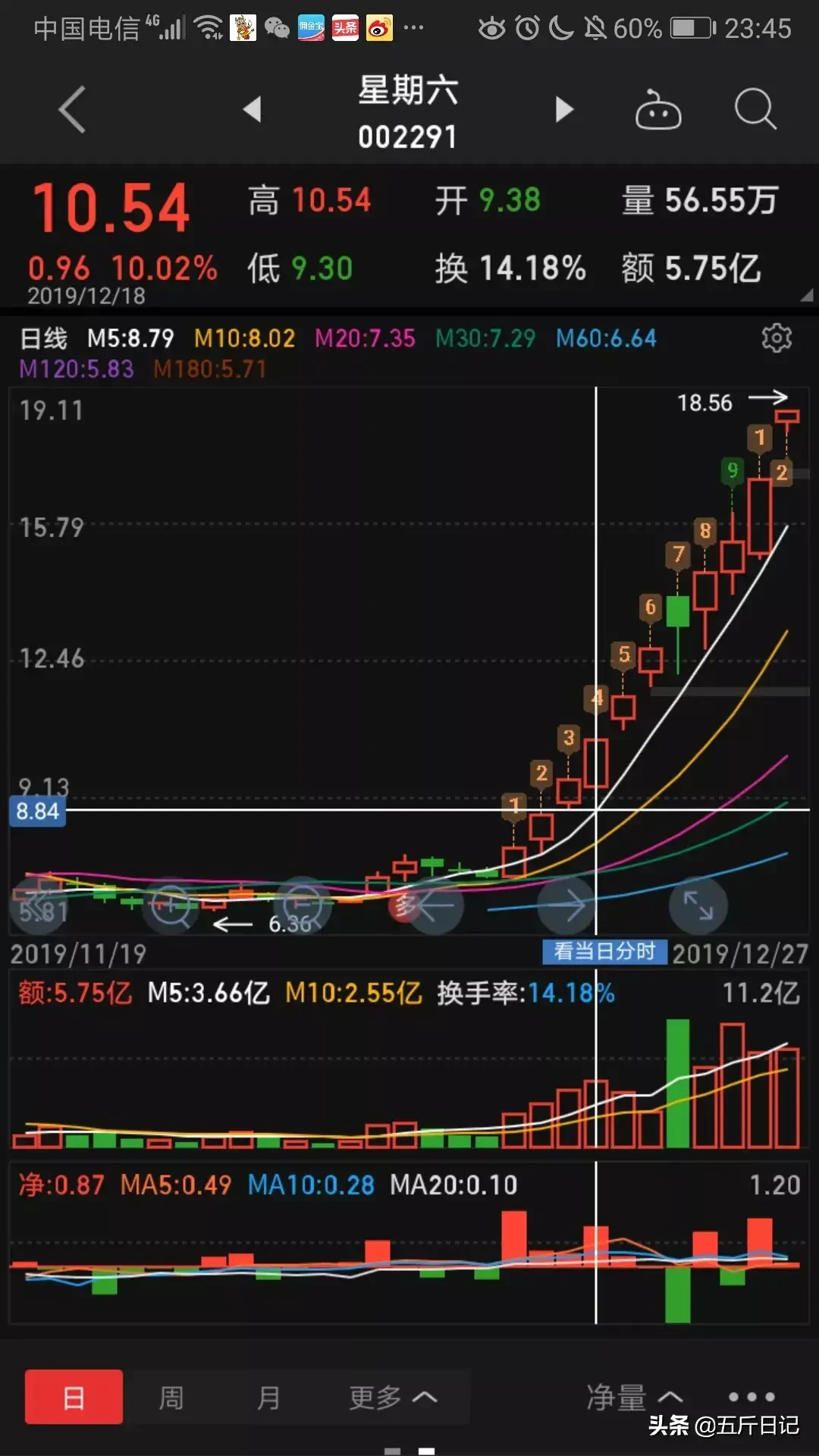Move crosshair left with circular arrow
Screen dimensions: 819x1456
coord(435,905)
